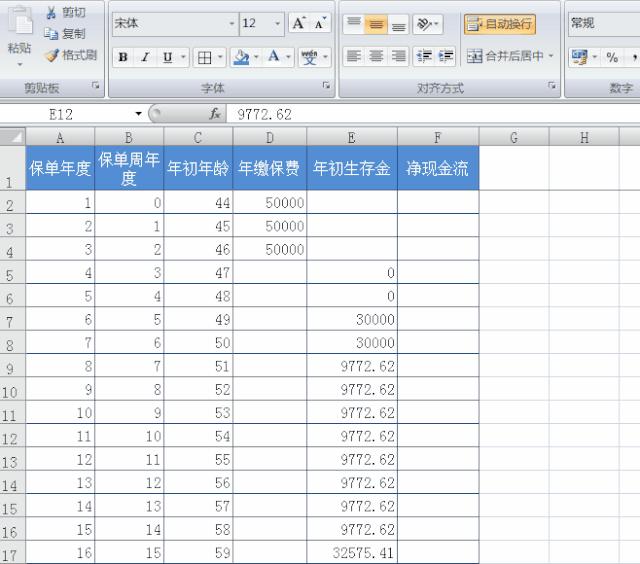
Task: Open the Alignment (对齐方式) dialog launcher
Action: (x=552, y=85)
